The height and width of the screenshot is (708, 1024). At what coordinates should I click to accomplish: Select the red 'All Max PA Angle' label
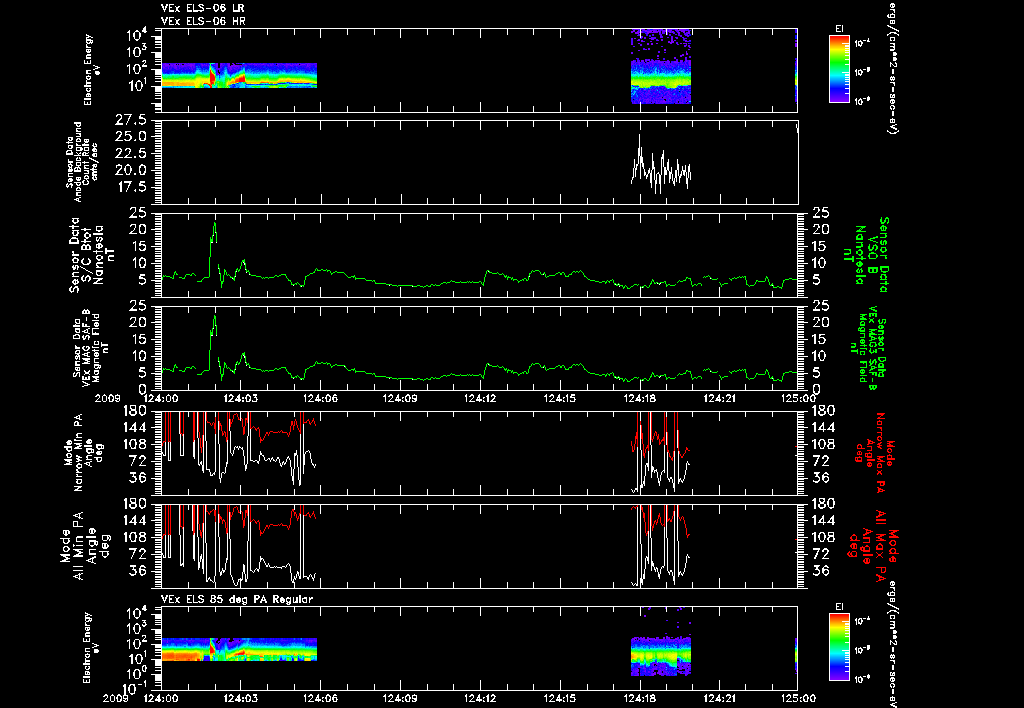(x=873, y=545)
